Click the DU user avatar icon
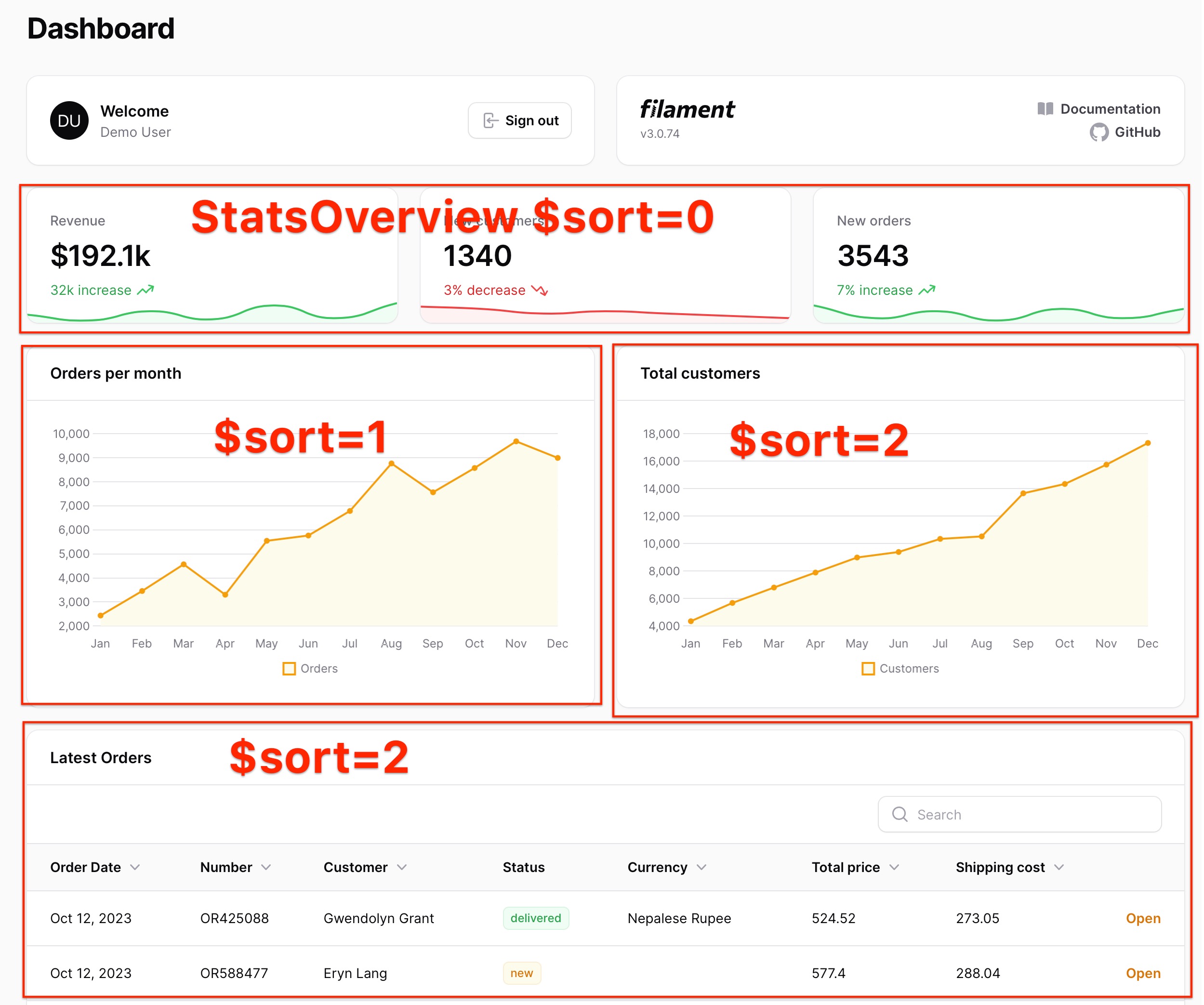1204x1005 pixels. click(69, 120)
